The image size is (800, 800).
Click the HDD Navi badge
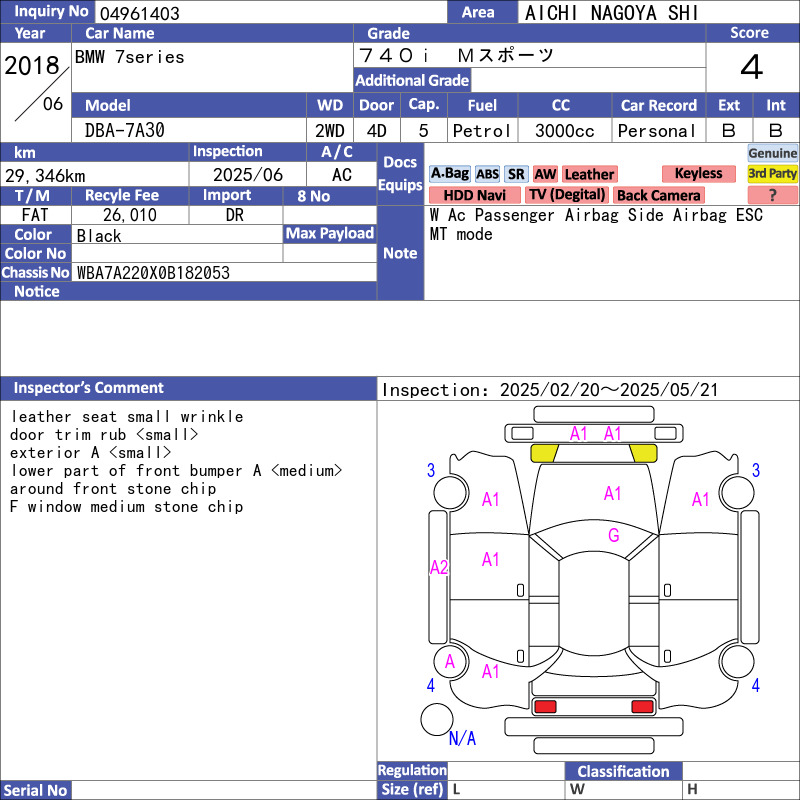tap(474, 195)
